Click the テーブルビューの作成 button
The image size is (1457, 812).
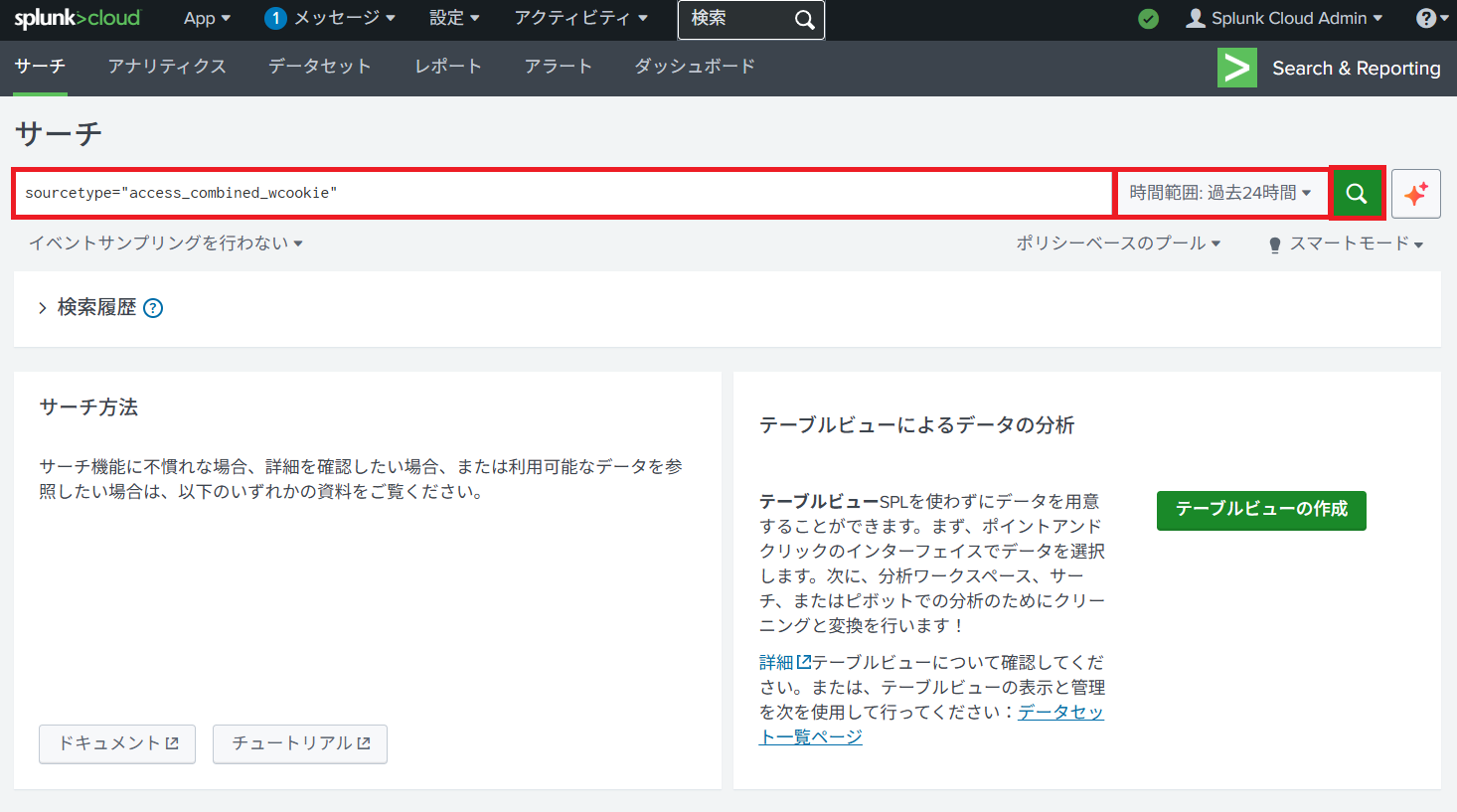[x=1261, y=510]
